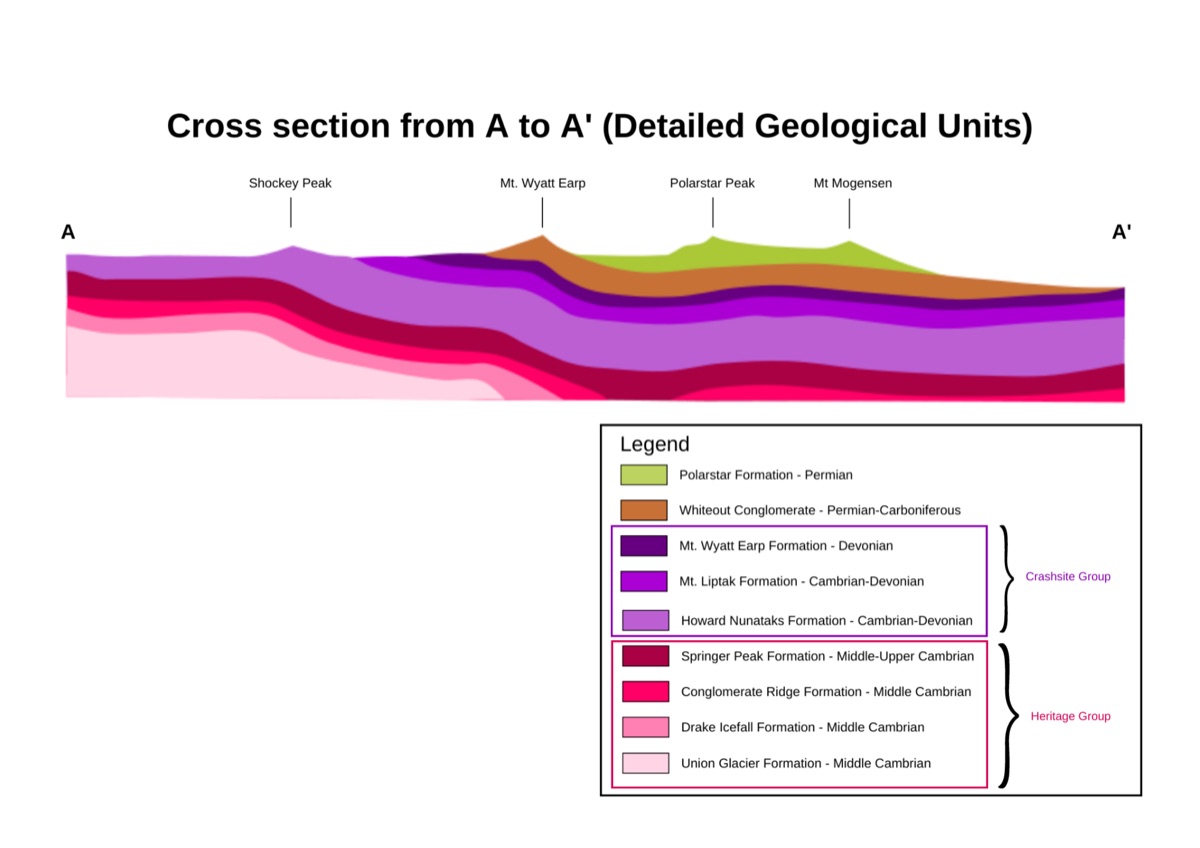Click the Springer Peak Formation swatch
1200x848 pixels.
pyautogui.click(x=646, y=656)
